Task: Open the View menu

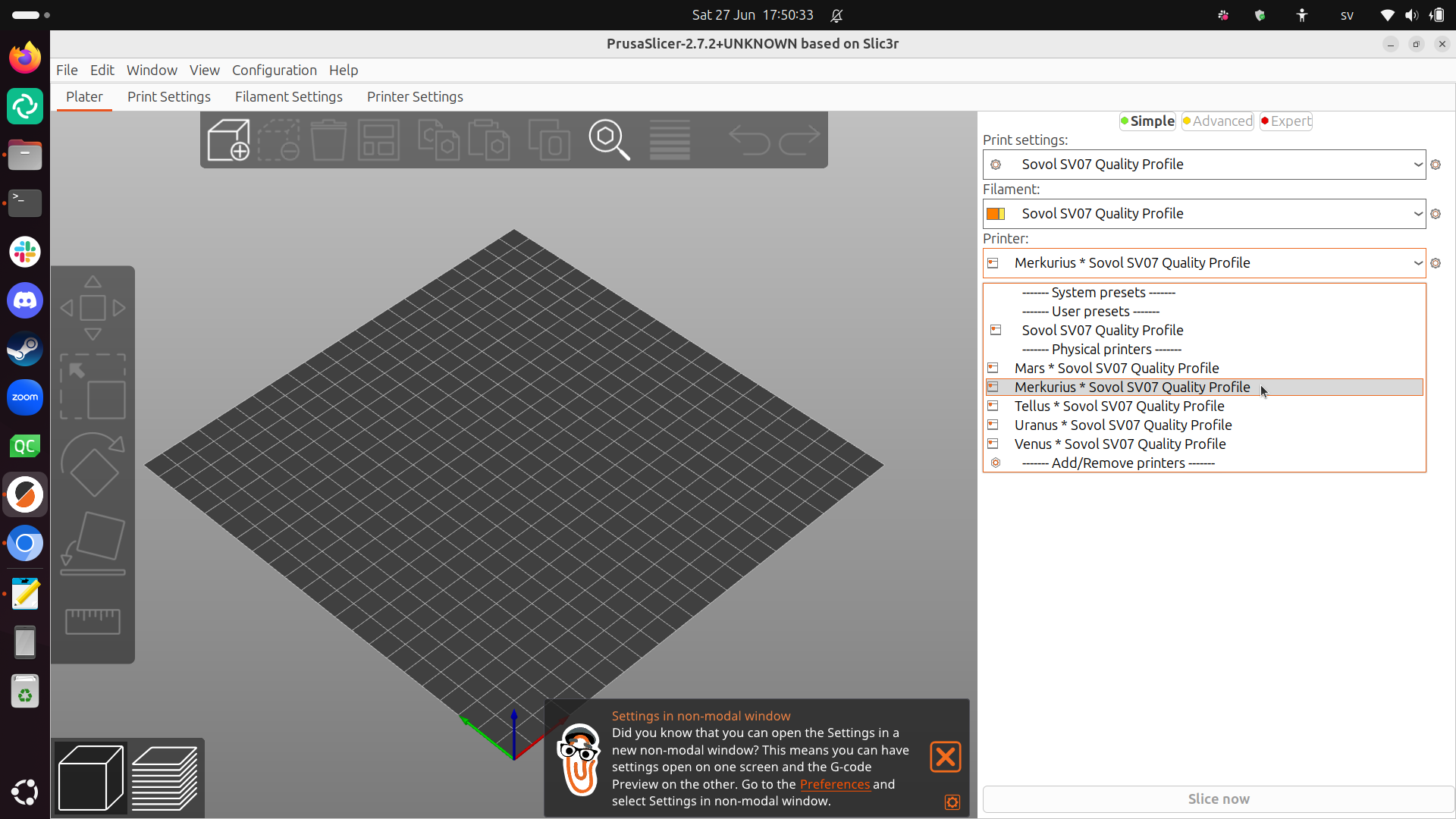Action: click(x=204, y=71)
